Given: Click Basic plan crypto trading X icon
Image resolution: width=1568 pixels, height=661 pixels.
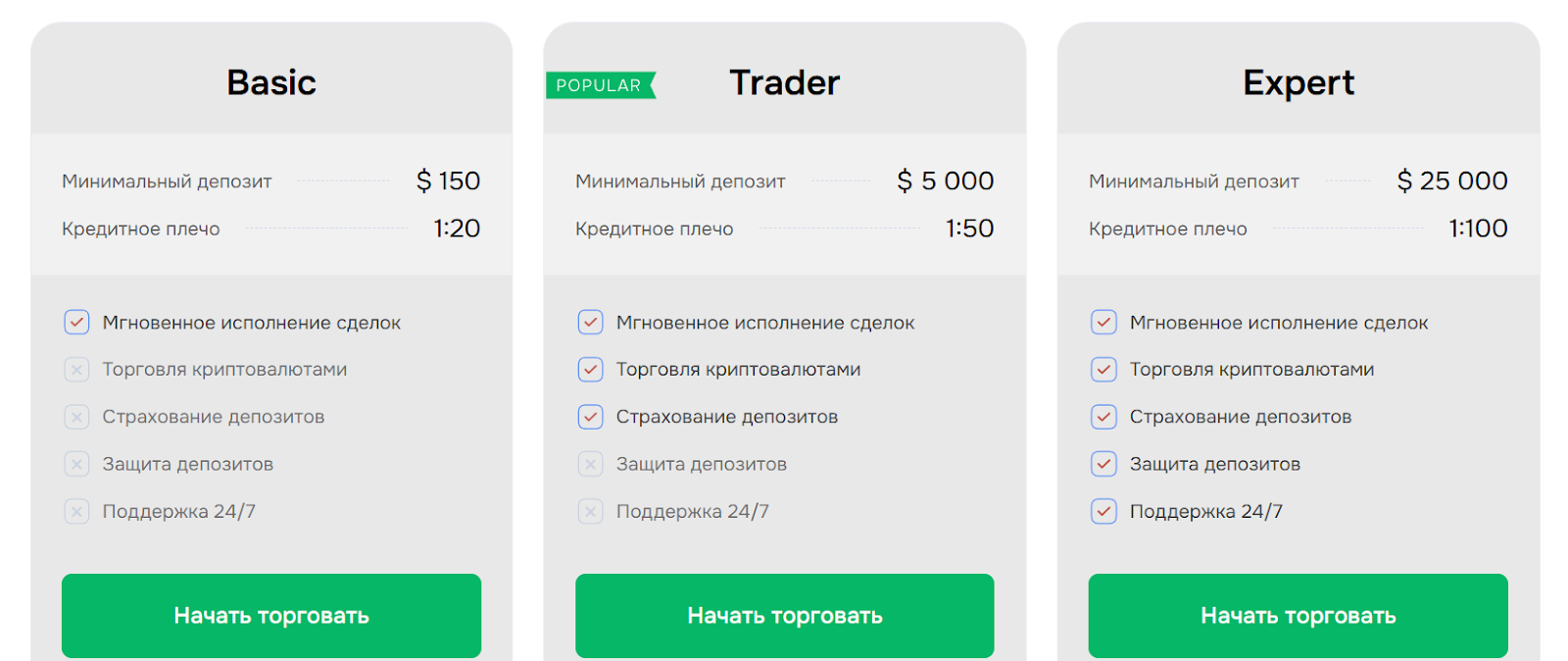Looking at the screenshot, I should (x=76, y=370).
